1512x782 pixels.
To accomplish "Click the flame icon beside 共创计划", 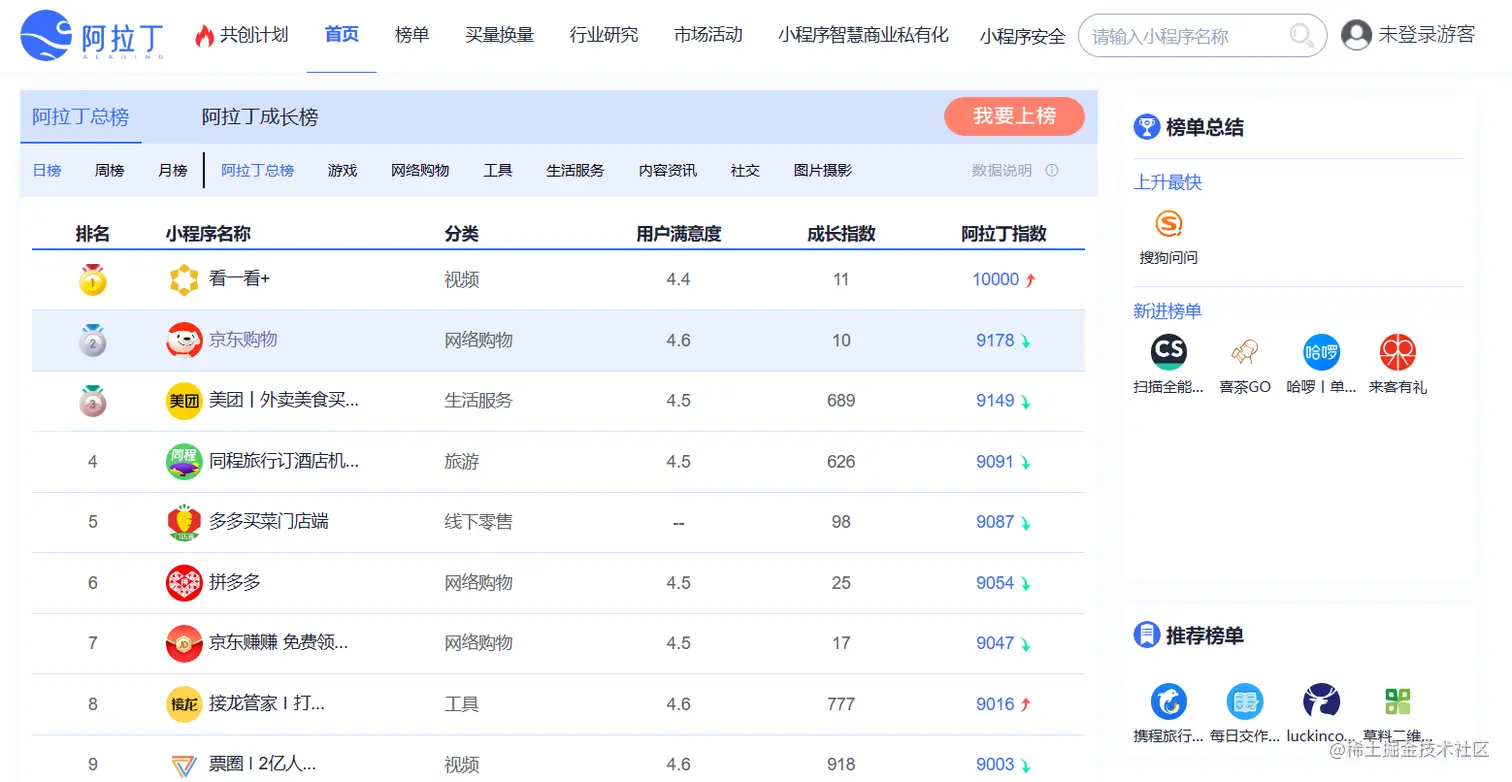I will (x=204, y=36).
